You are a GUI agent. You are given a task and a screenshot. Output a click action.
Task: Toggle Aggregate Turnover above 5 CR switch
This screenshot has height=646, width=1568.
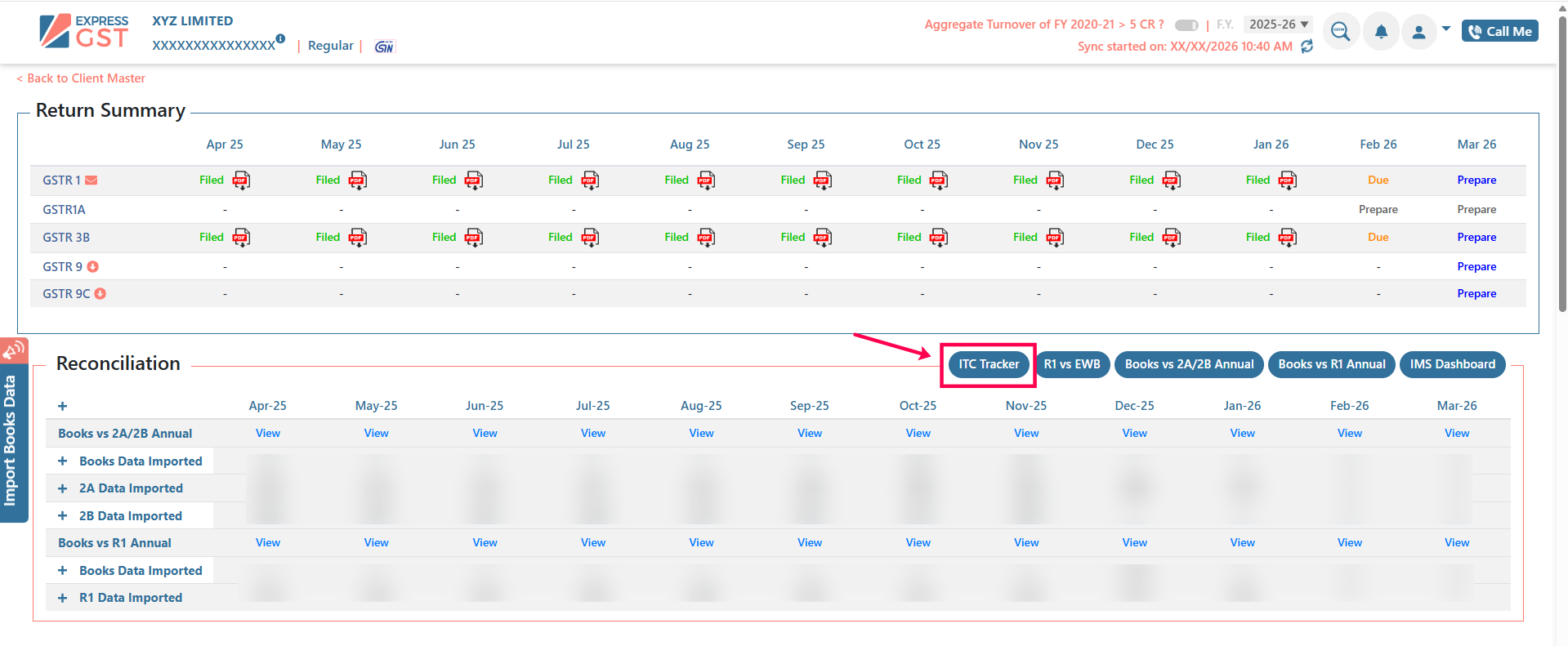(1186, 25)
